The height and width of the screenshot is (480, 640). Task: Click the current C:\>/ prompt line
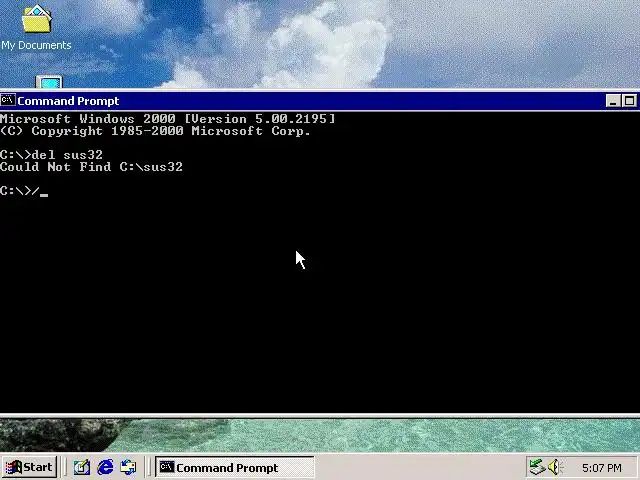tap(24, 191)
